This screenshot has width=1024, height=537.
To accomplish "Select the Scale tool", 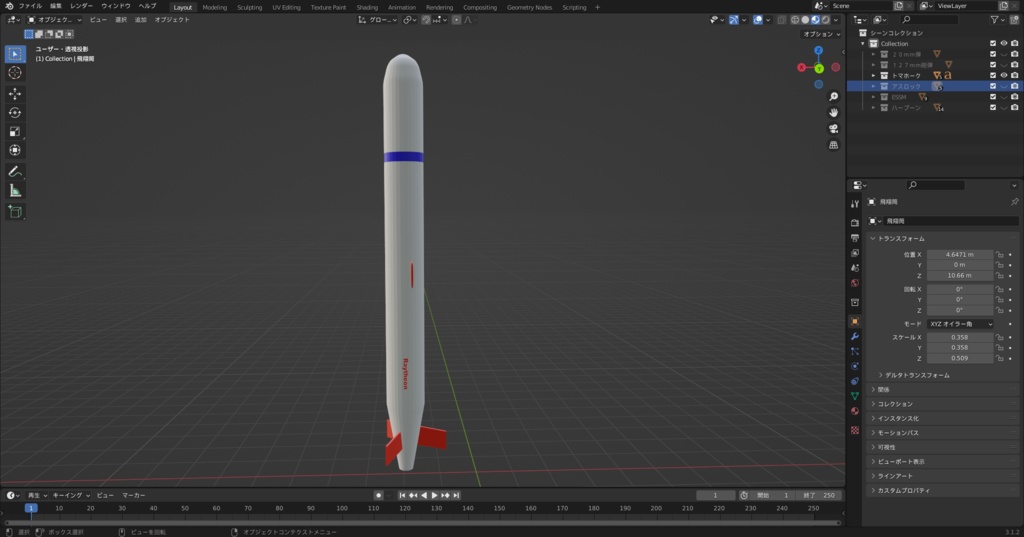I will point(15,132).
